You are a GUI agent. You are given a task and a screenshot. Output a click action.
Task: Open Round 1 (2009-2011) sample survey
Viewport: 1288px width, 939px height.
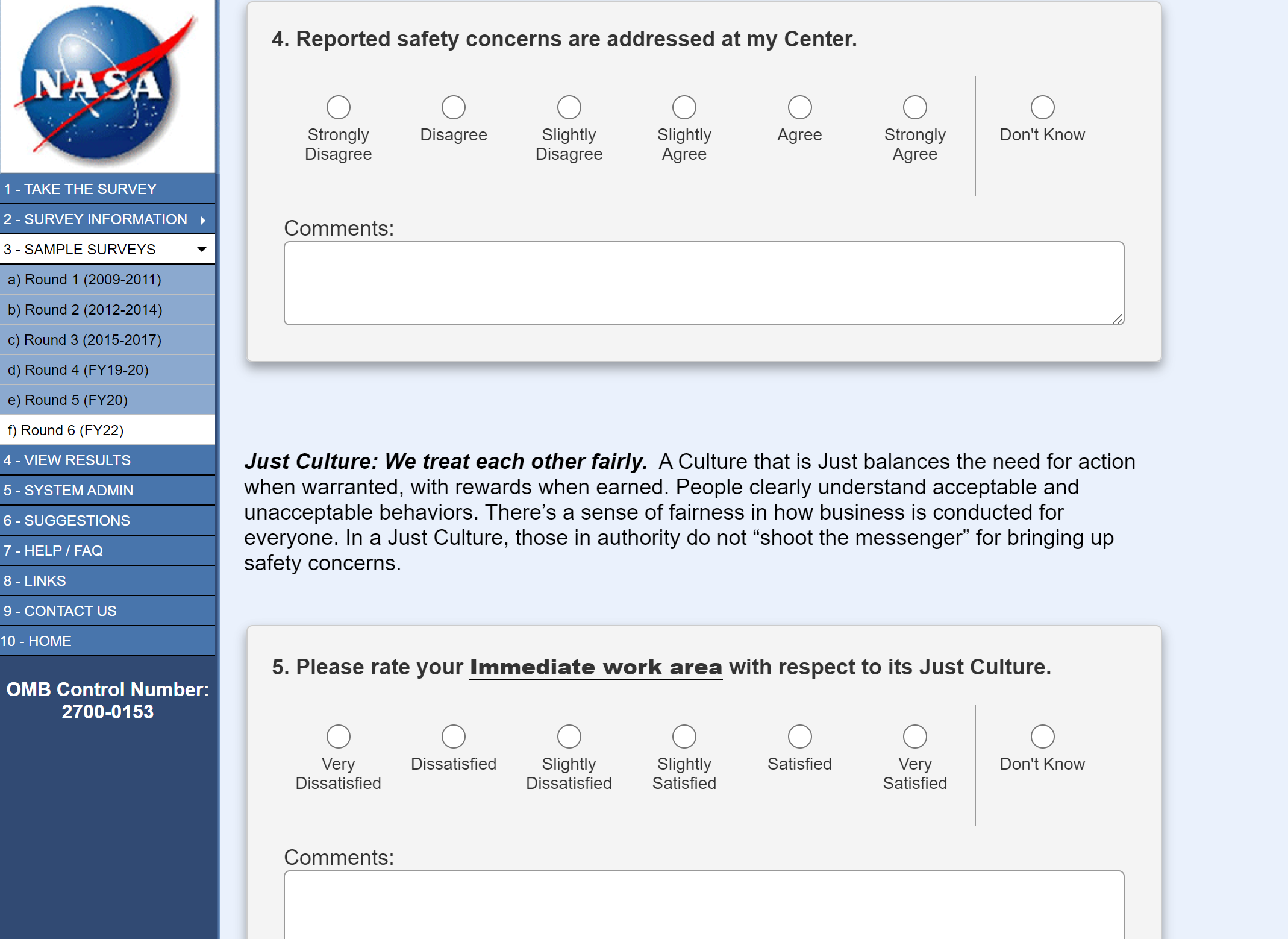coord(84,280)
